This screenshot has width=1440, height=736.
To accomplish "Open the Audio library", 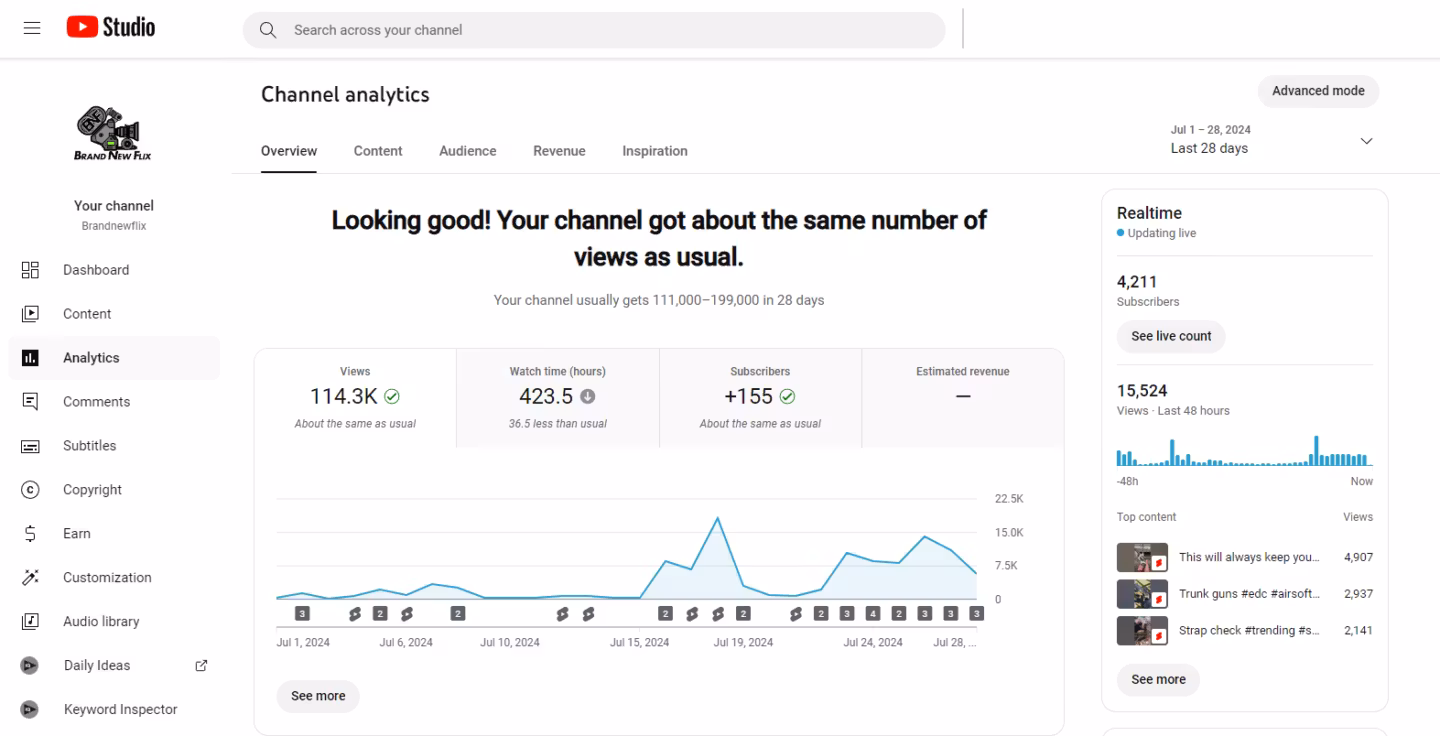I will tap(101, 622).
